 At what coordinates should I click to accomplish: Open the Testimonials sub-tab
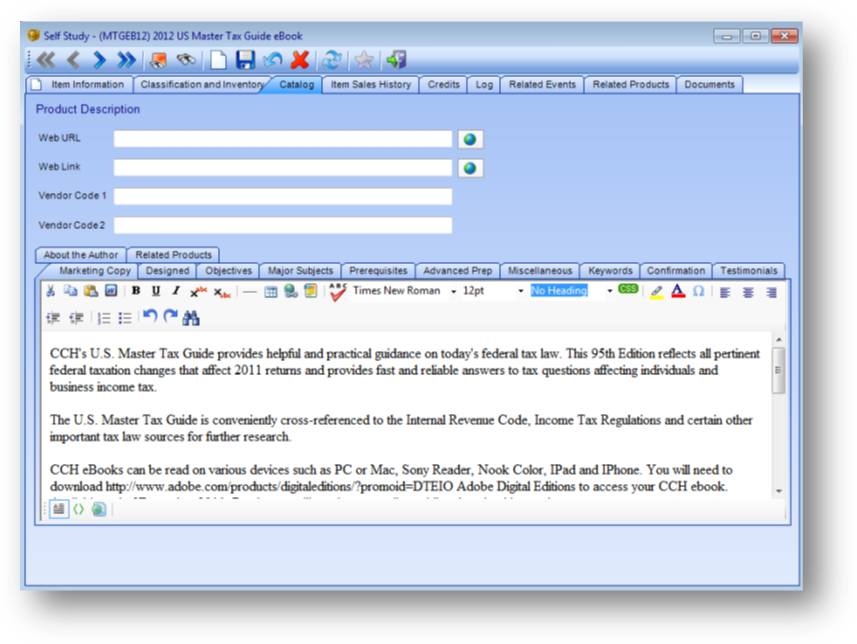click(x=748, y=271)
